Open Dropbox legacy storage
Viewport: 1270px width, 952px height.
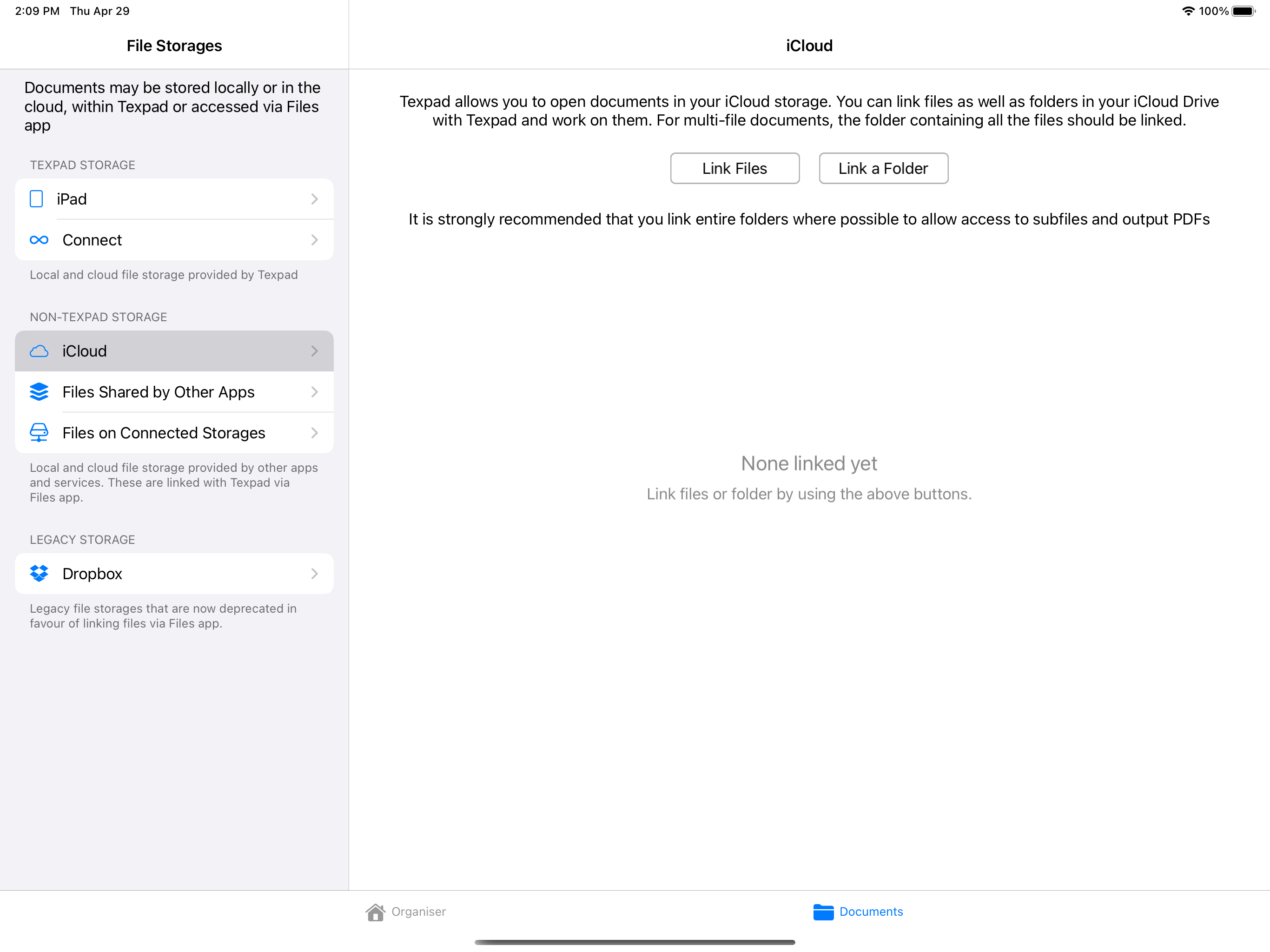174,573
